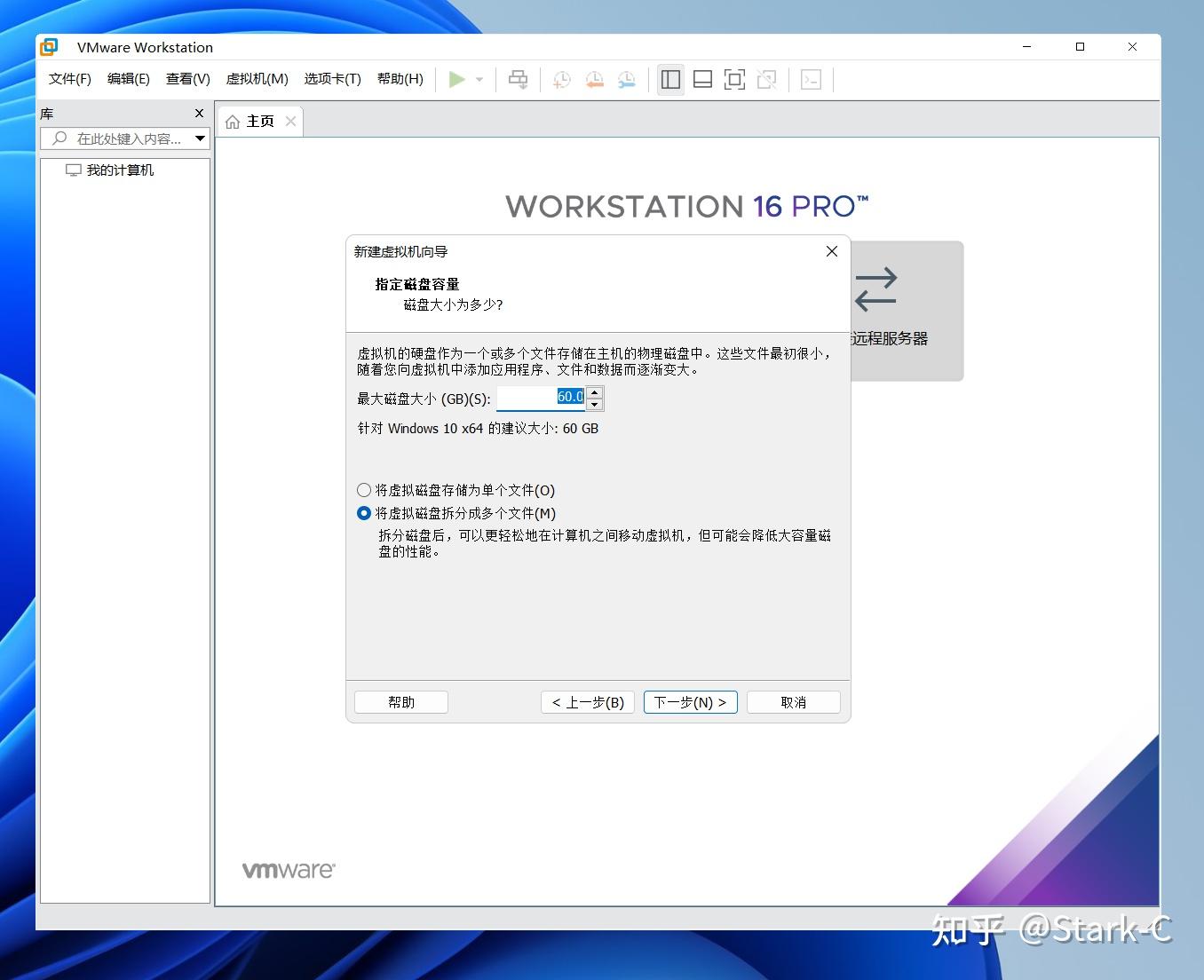Open the Power On dropdown arrow
Viewport: 1204px width, 980px height.
tap(479, 79)
